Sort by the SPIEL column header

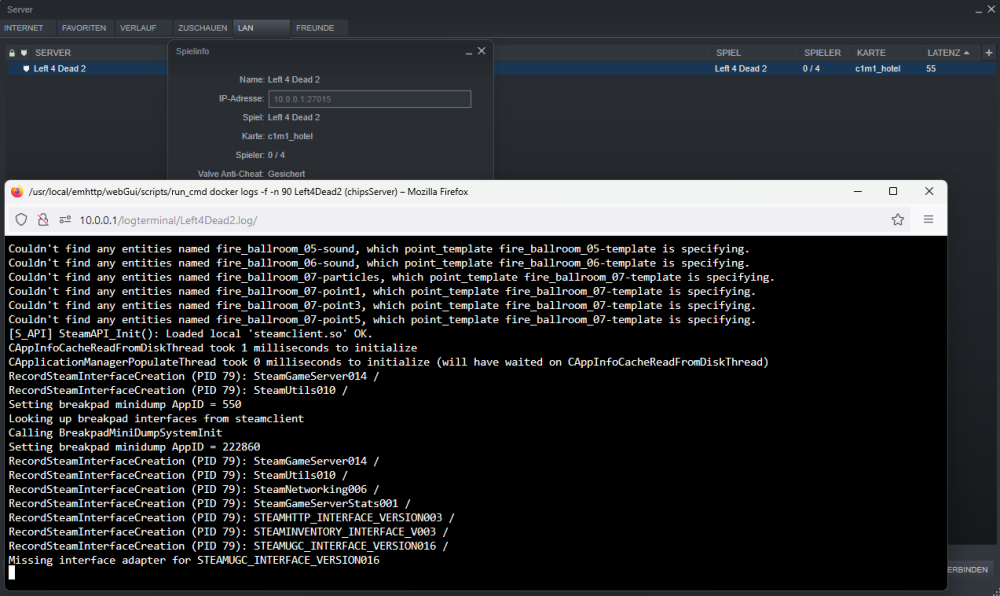[x=728, y=53]
